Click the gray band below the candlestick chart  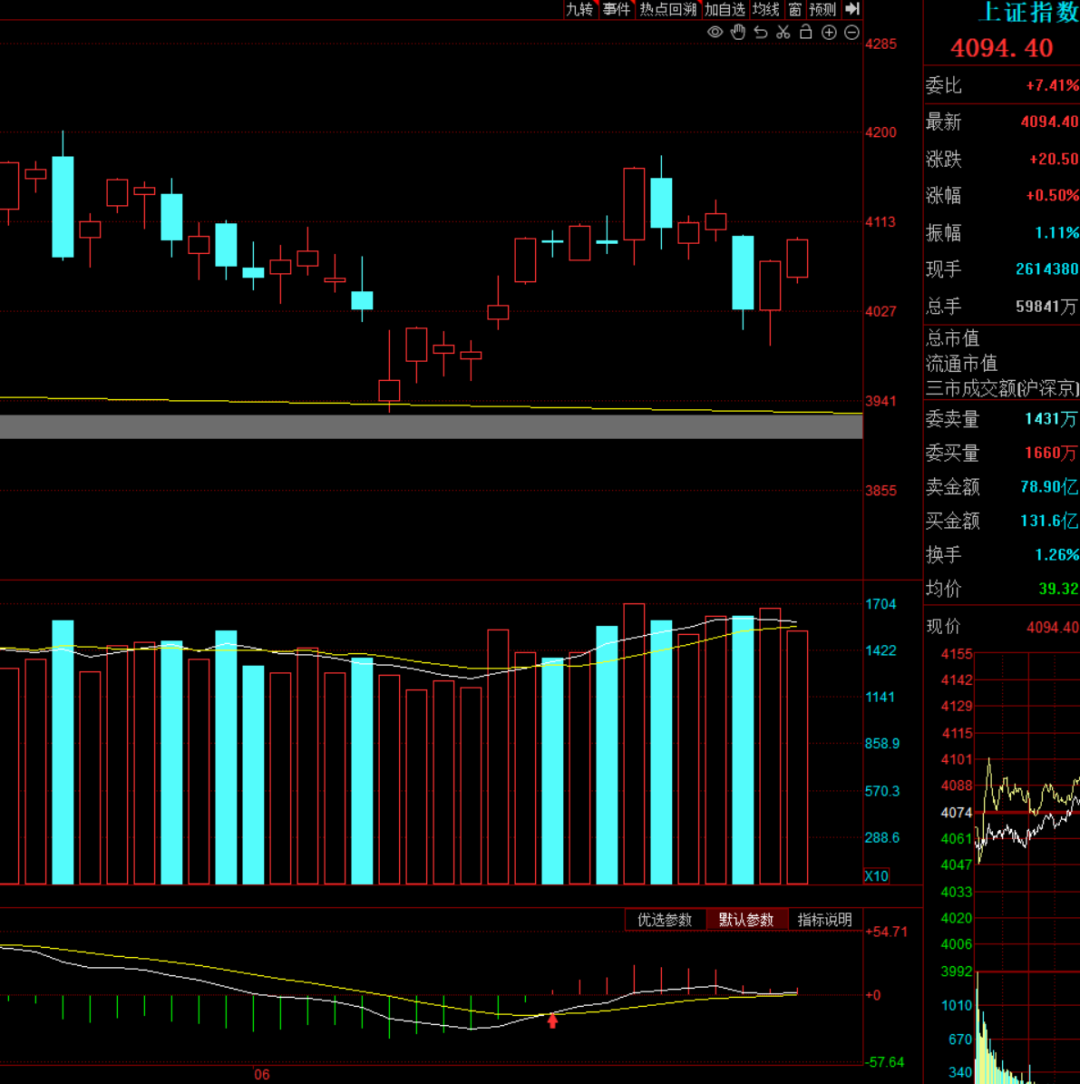(431, 426)
